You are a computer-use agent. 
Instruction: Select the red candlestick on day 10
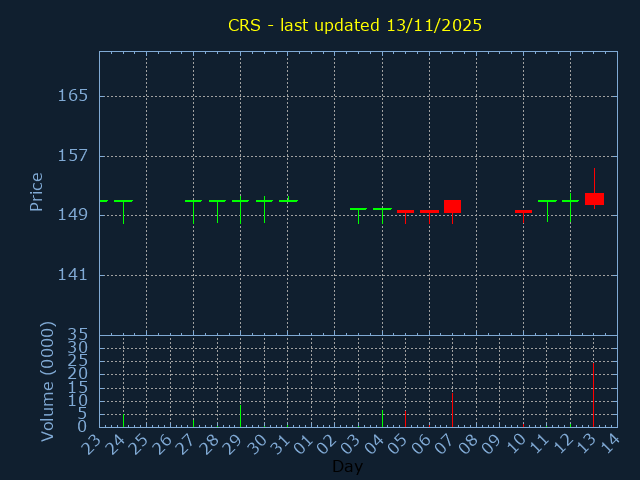point(523,211)
